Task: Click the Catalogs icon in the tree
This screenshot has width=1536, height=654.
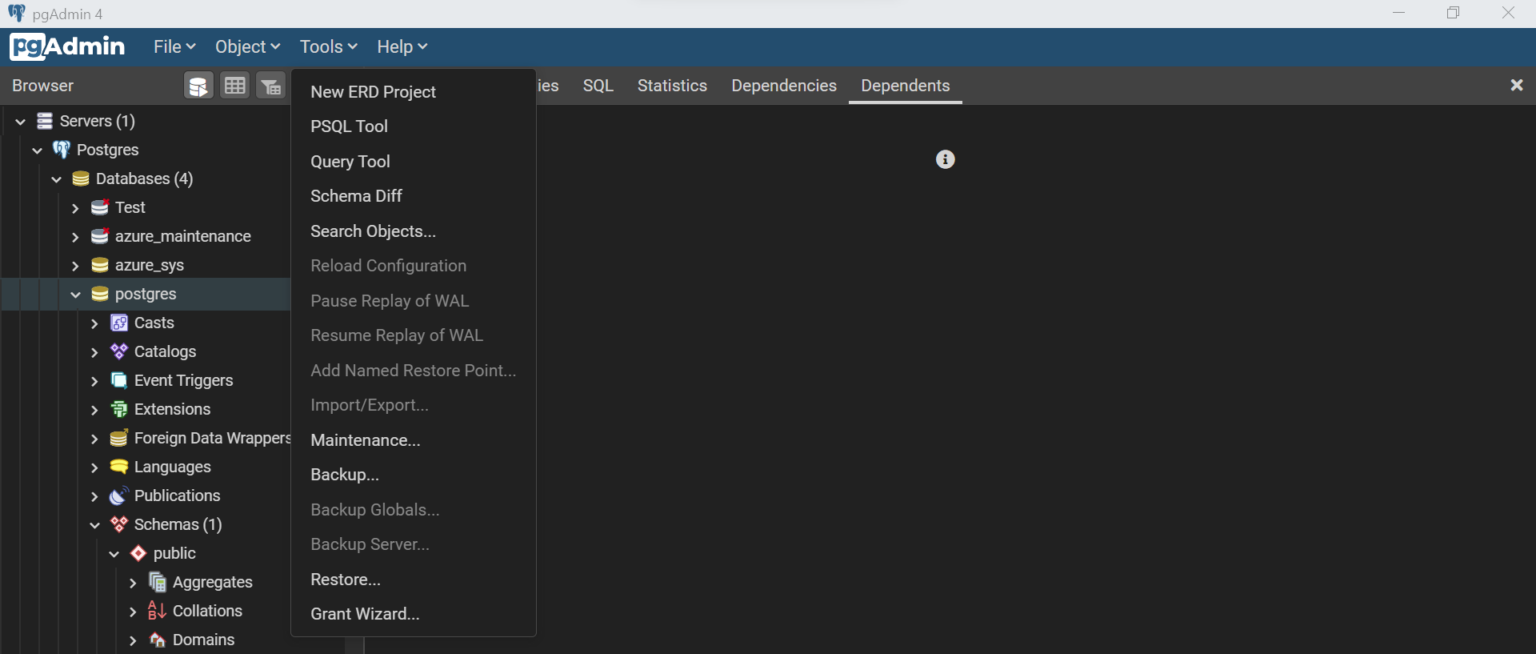Action: pos(120,351)
